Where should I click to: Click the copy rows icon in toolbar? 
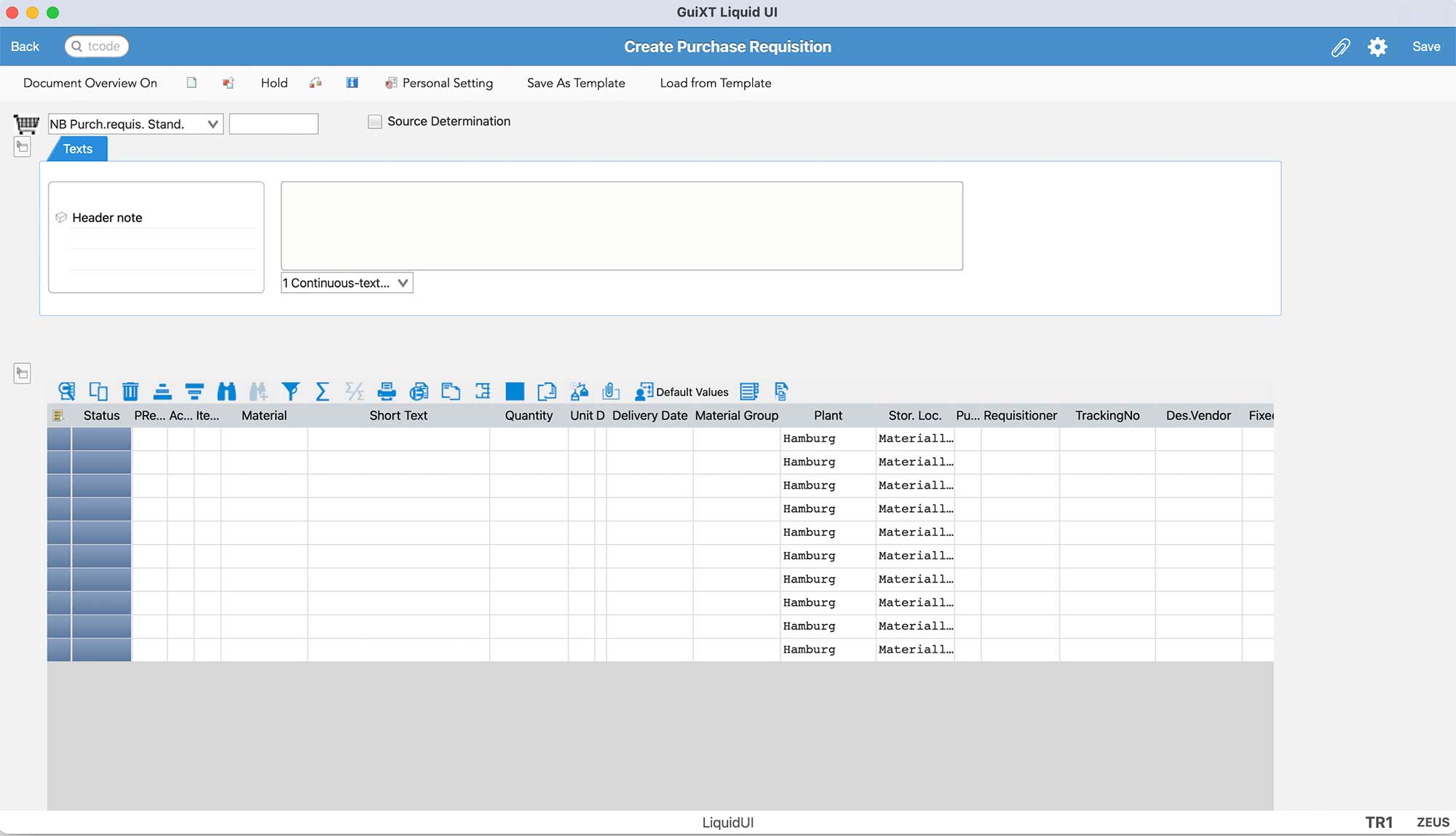[x=96, y=391]
